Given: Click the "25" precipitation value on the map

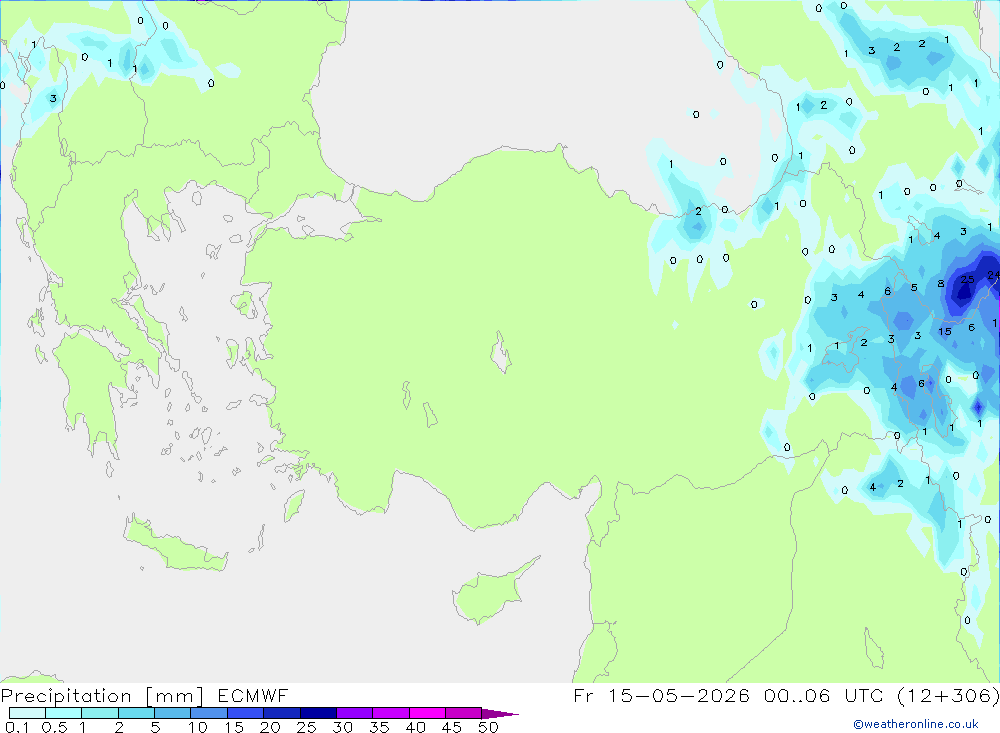Looking at the screenshot, I should [x=967, y=279].
